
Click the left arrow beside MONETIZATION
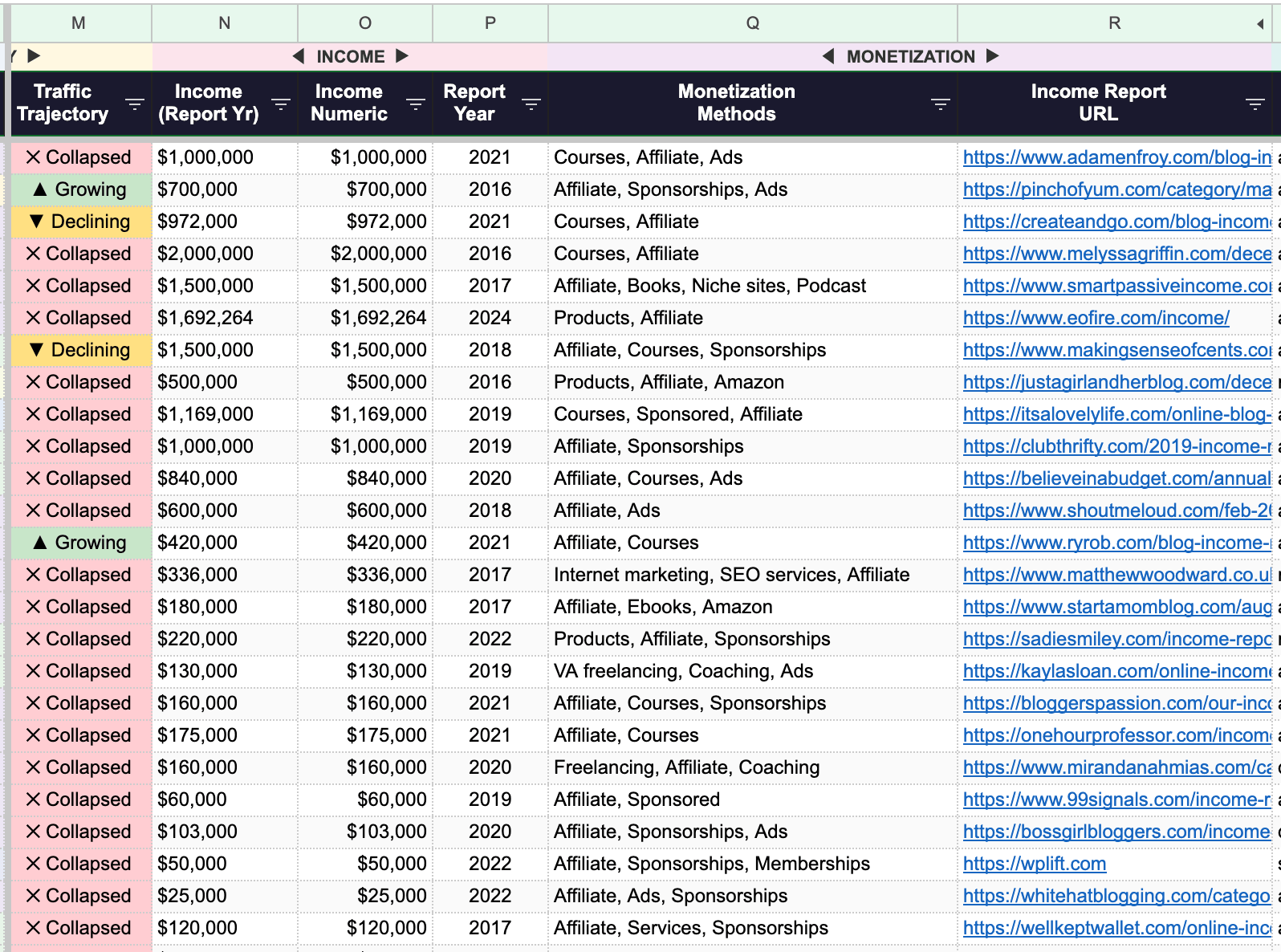pos(829,56)
